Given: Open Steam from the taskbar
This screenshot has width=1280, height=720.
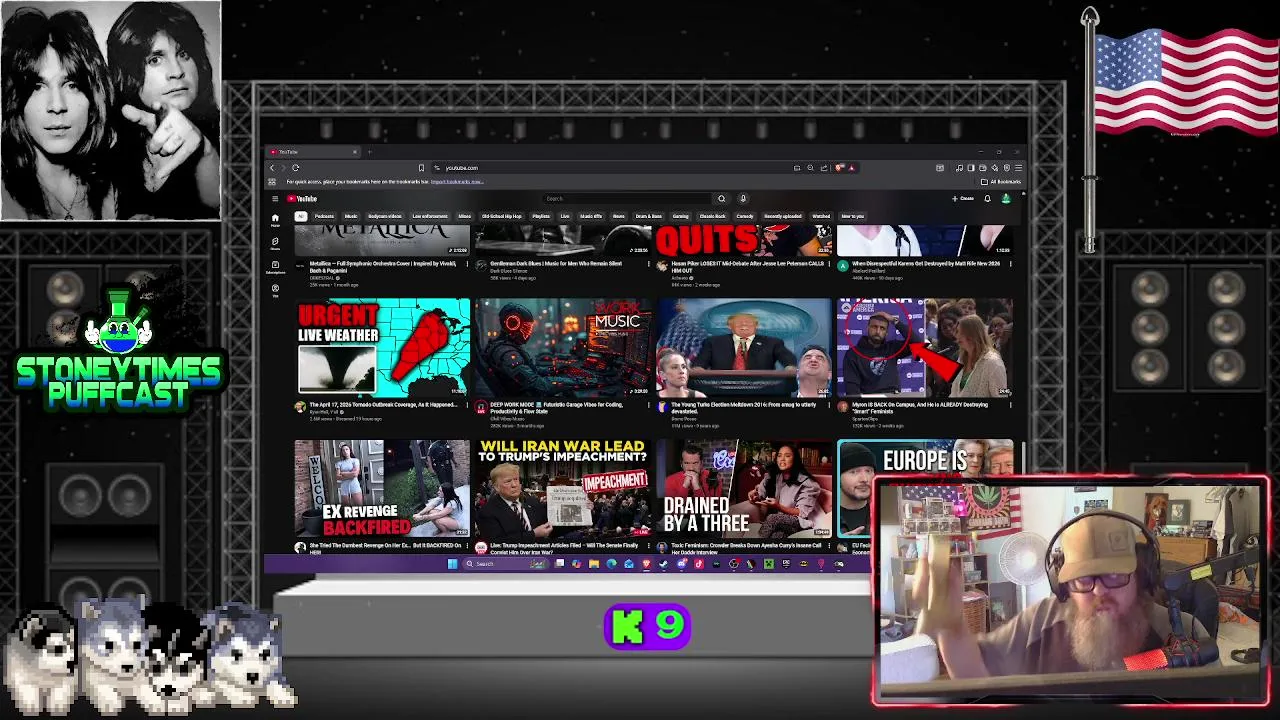Looking at the screenshot, I should point(663,565).
